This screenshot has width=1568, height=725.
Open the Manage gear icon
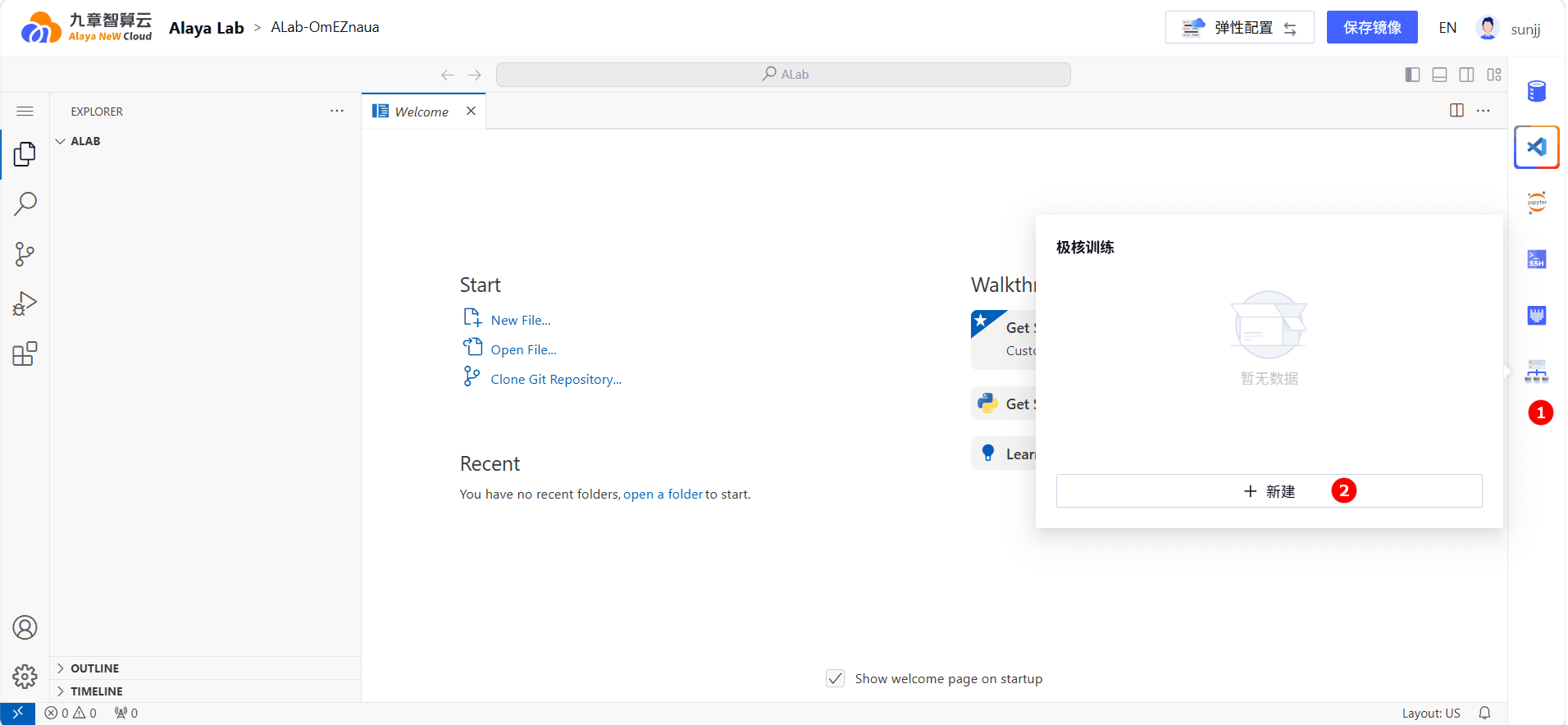pos(25,677)
